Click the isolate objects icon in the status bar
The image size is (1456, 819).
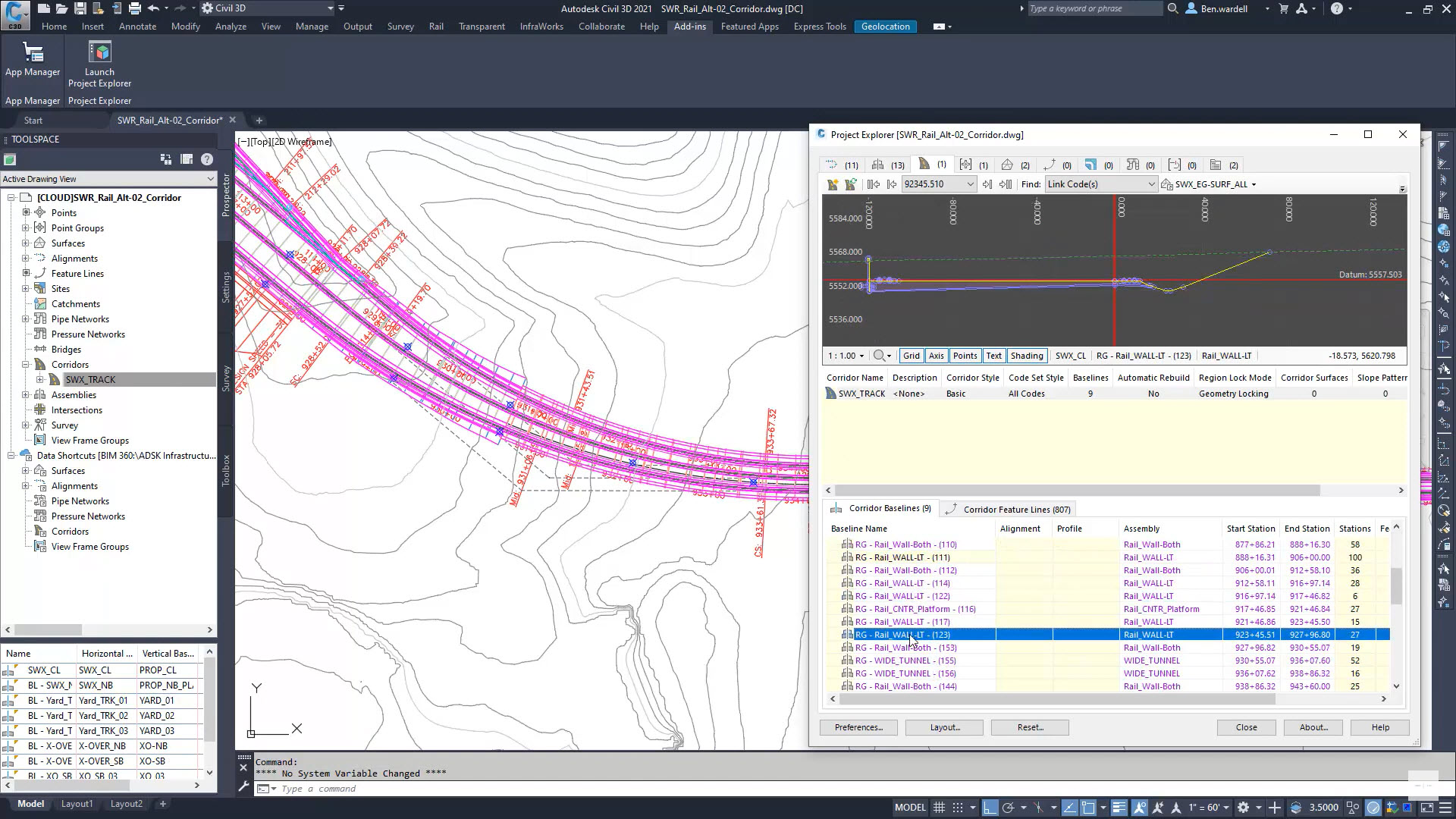point(1352,807)
